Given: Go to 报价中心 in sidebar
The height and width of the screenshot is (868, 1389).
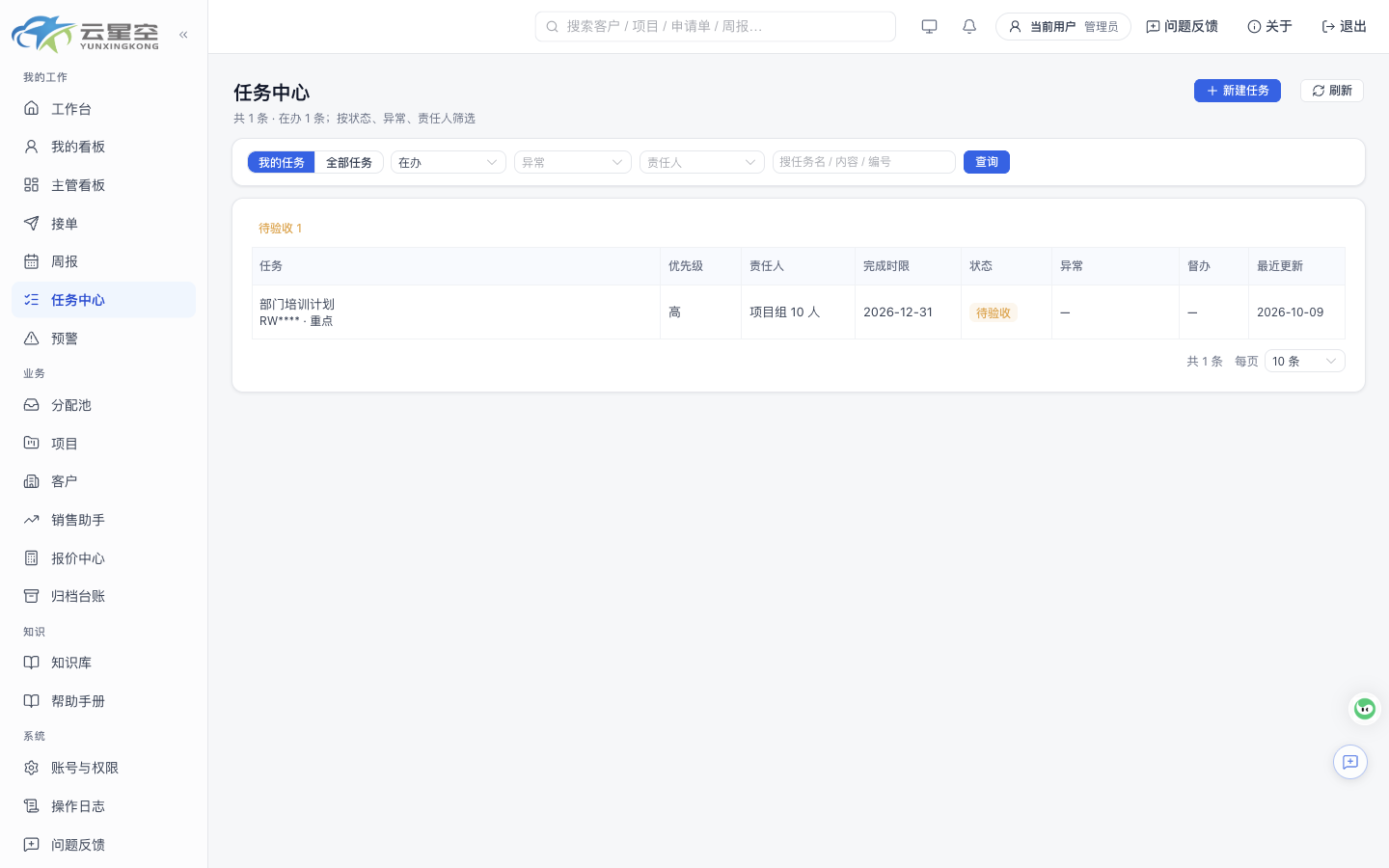Looking at the screenshot, I should (x=103, y=558).
